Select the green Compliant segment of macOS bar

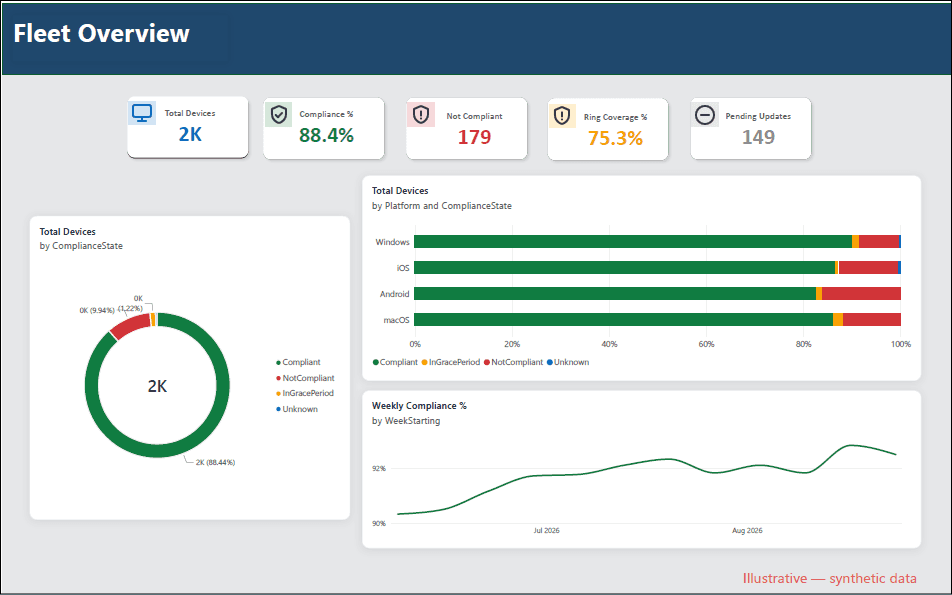(x=624, y=320)
